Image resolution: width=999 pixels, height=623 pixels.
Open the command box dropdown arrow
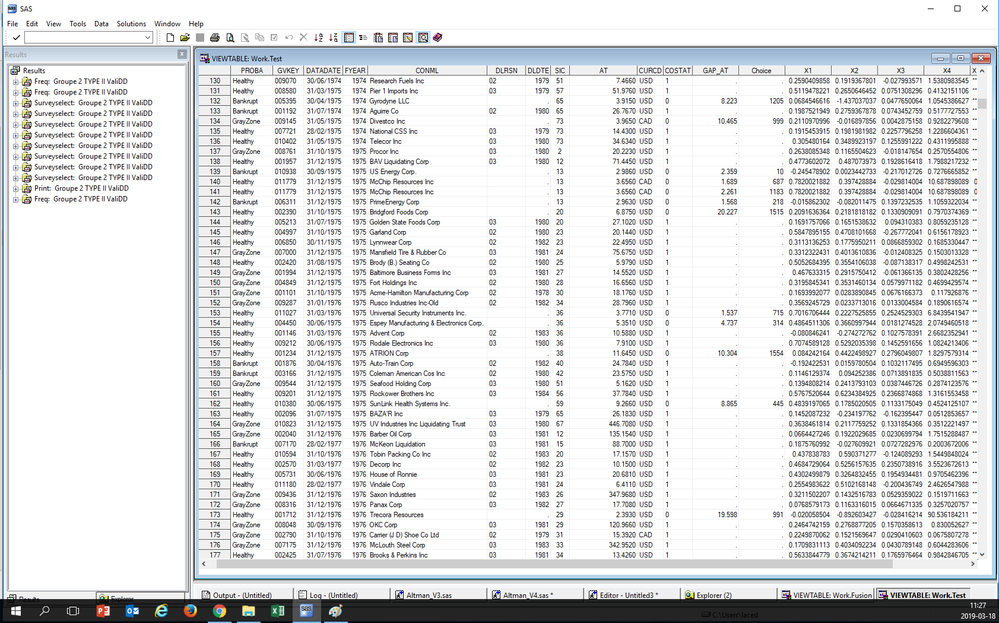pos(147,38)
